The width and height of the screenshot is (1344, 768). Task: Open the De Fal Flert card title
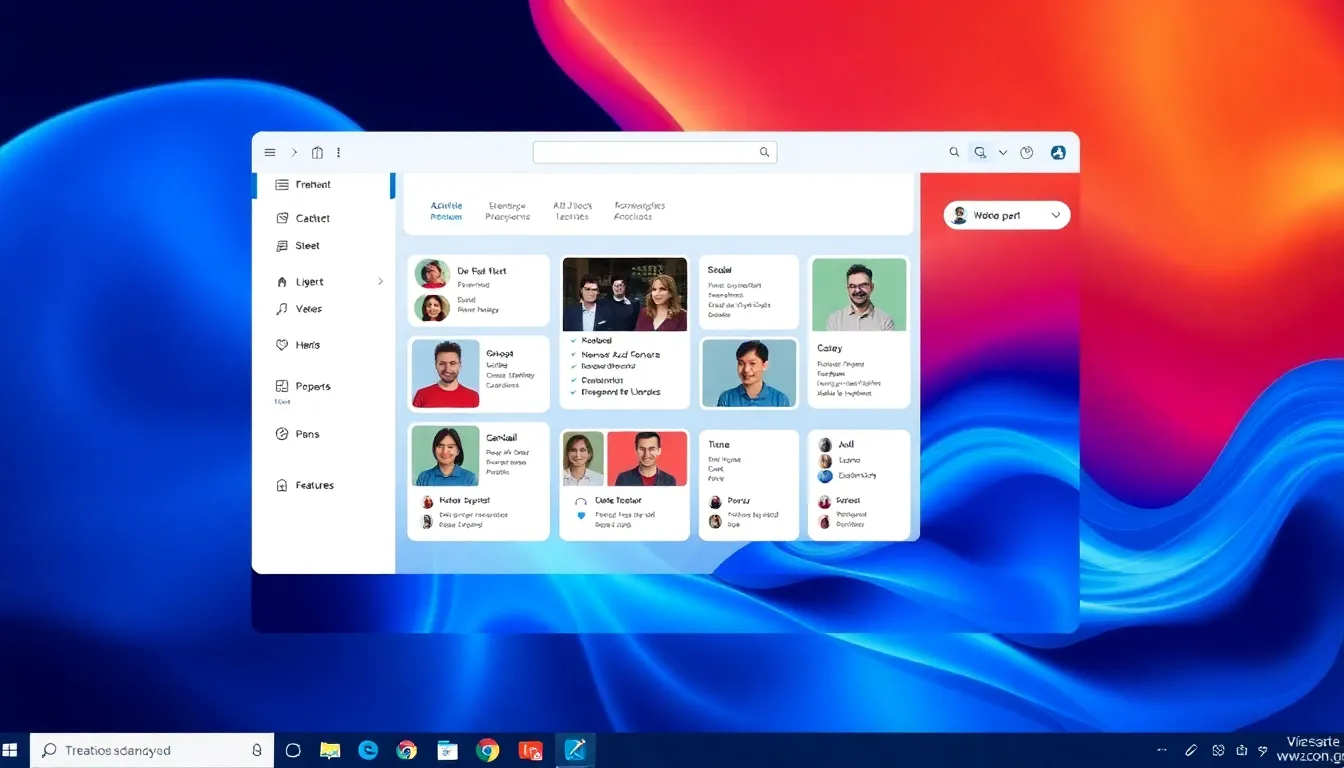tap(482, 271)
